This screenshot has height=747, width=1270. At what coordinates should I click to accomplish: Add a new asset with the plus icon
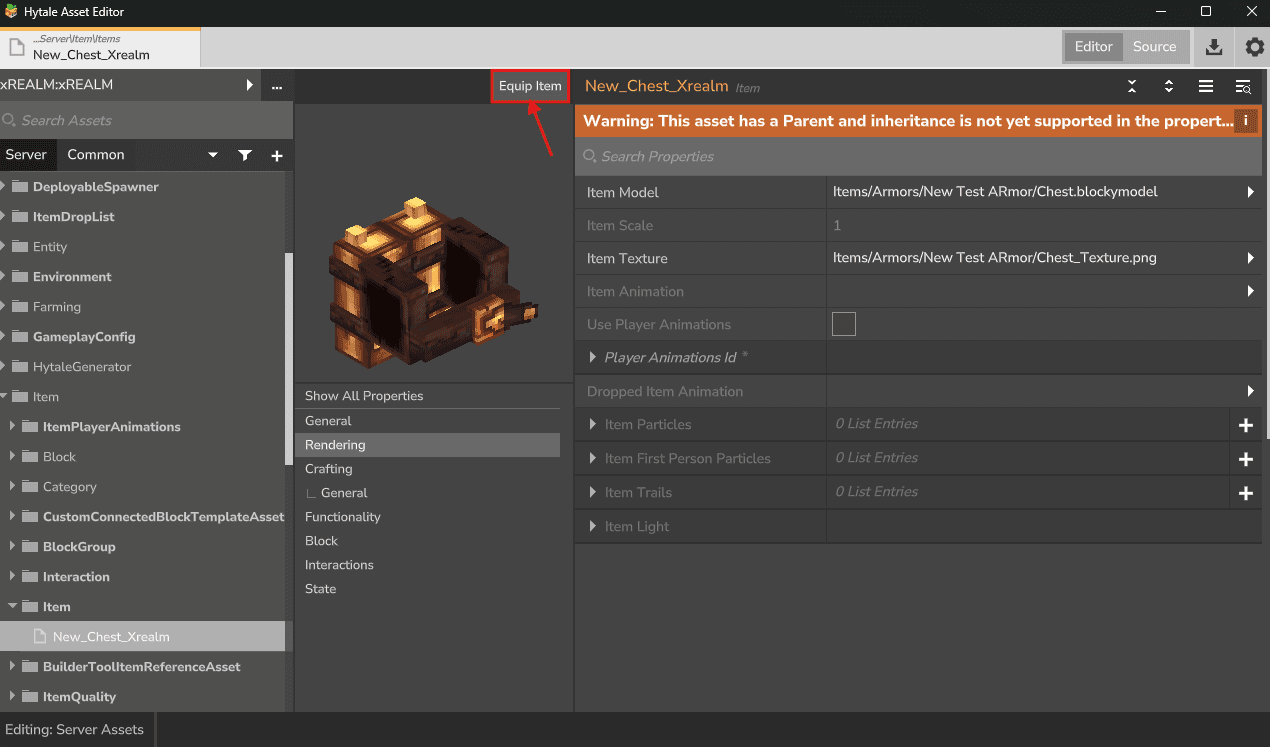[x=277, y=155]
